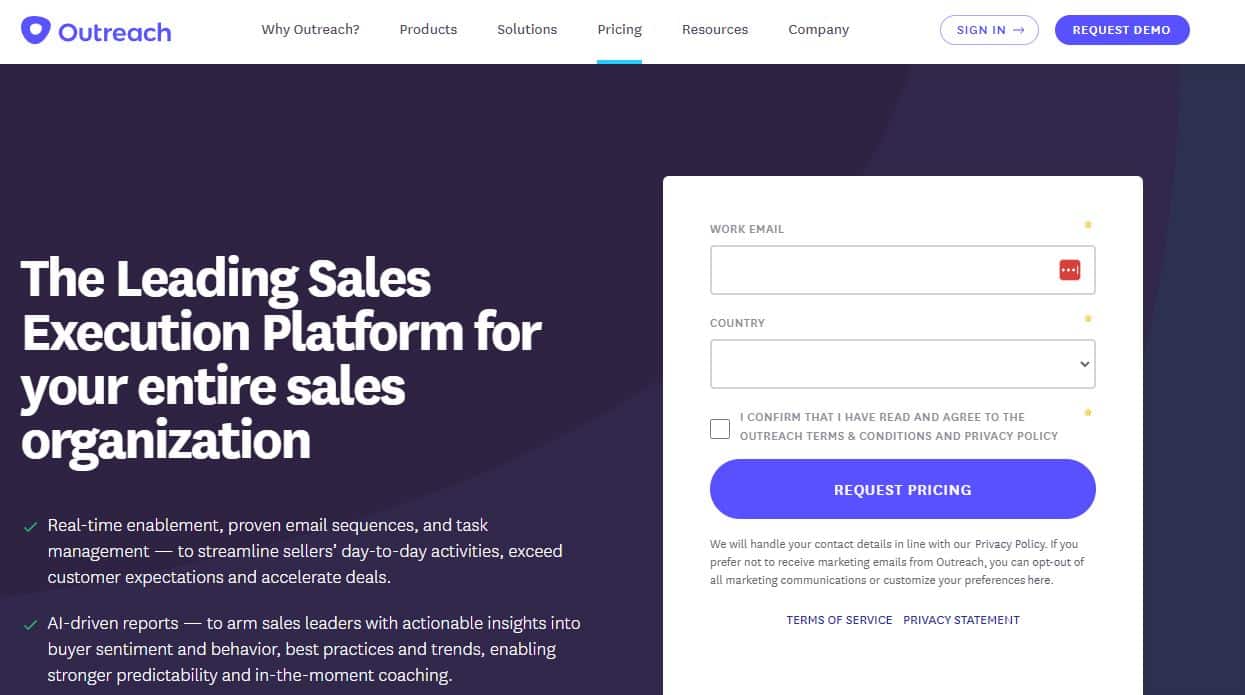Go to the Pricing tab

tap(619, 30)
